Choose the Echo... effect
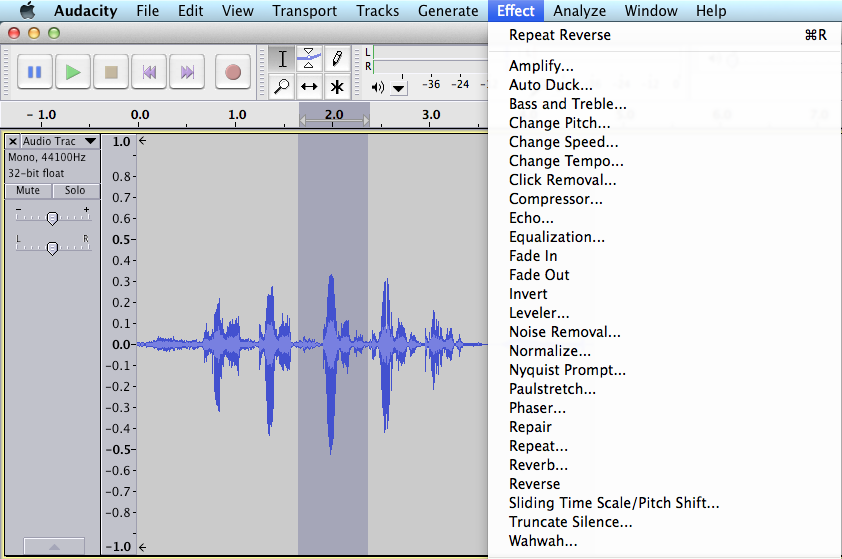Image resolution: width=842 pixels, height=559 pixels. (x=665, y=218)
